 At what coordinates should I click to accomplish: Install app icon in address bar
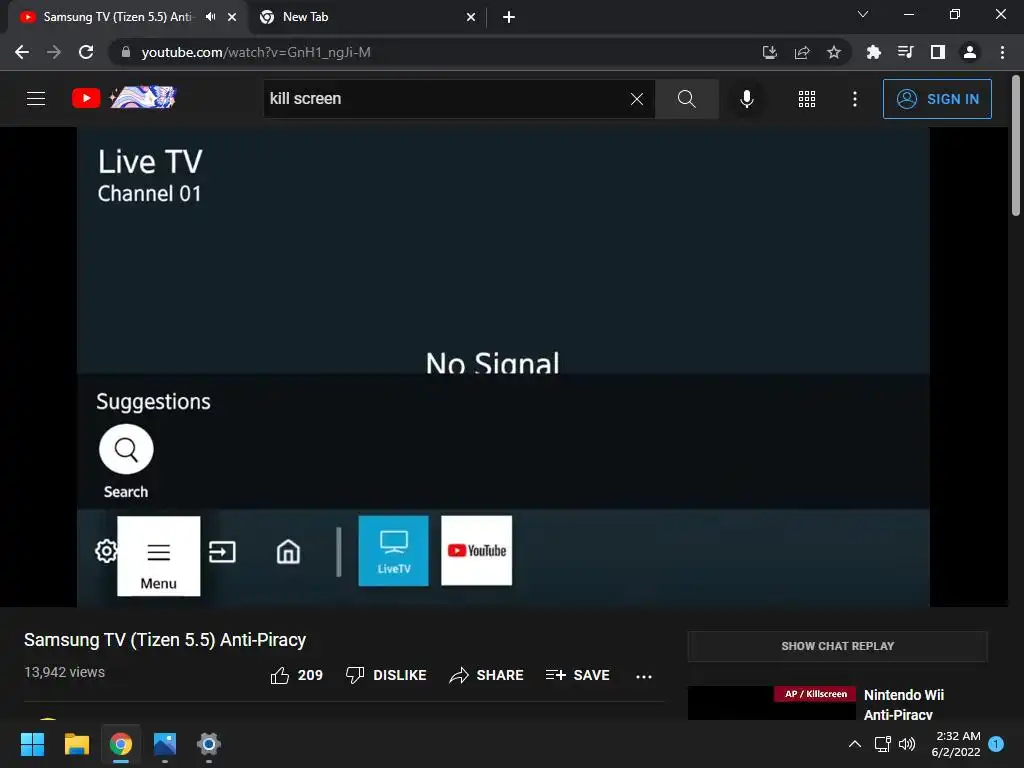coord(769,52)
